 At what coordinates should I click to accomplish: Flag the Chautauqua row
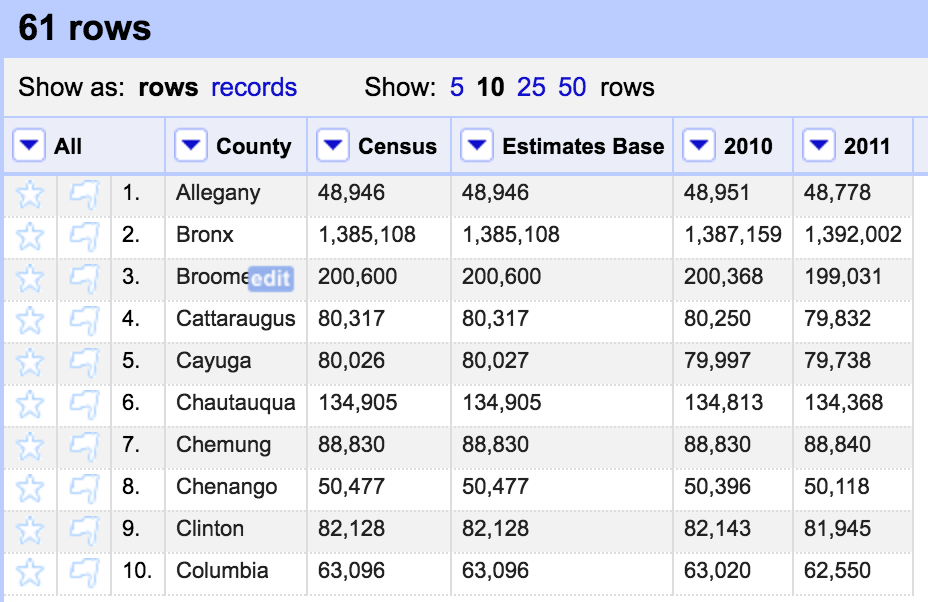pos(84,404)
